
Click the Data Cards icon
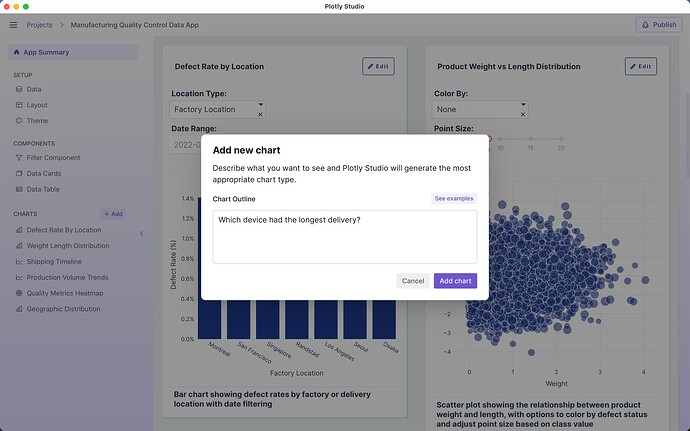pos(19,173)
